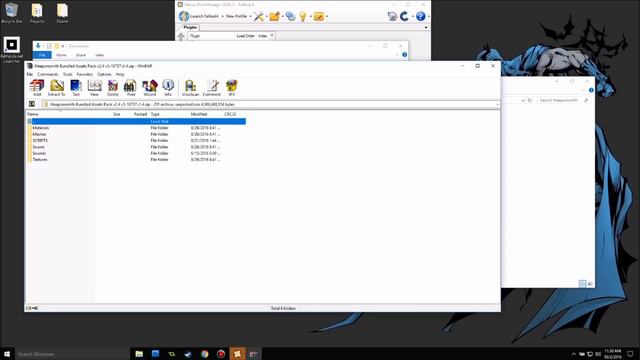Screen dimensions: 640x360
Task: Show hidden system tray icons chevron
Action: tap(573, 354)
